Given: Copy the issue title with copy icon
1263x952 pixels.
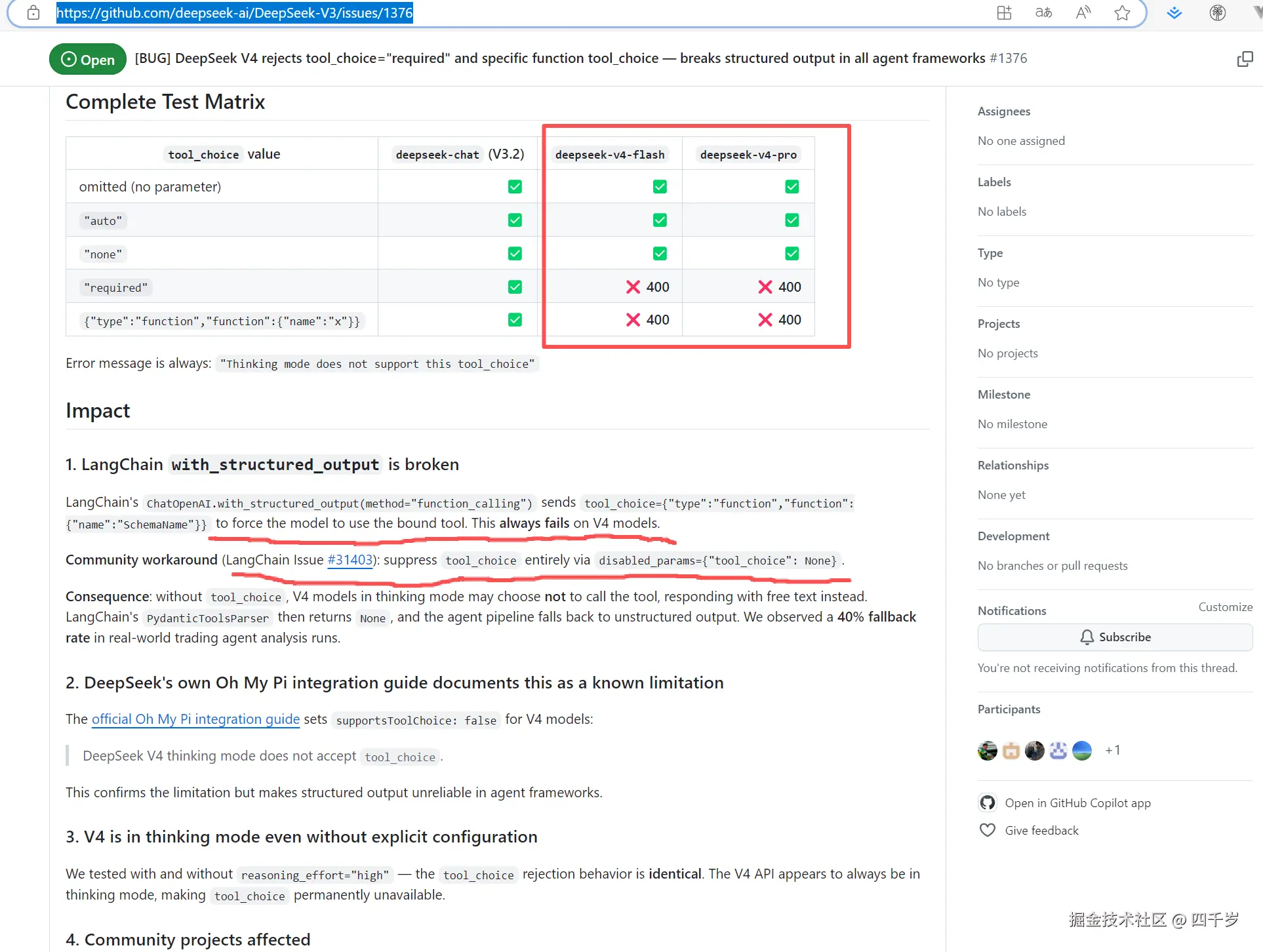Looking at the screenshot, I should coord(1245,59).
